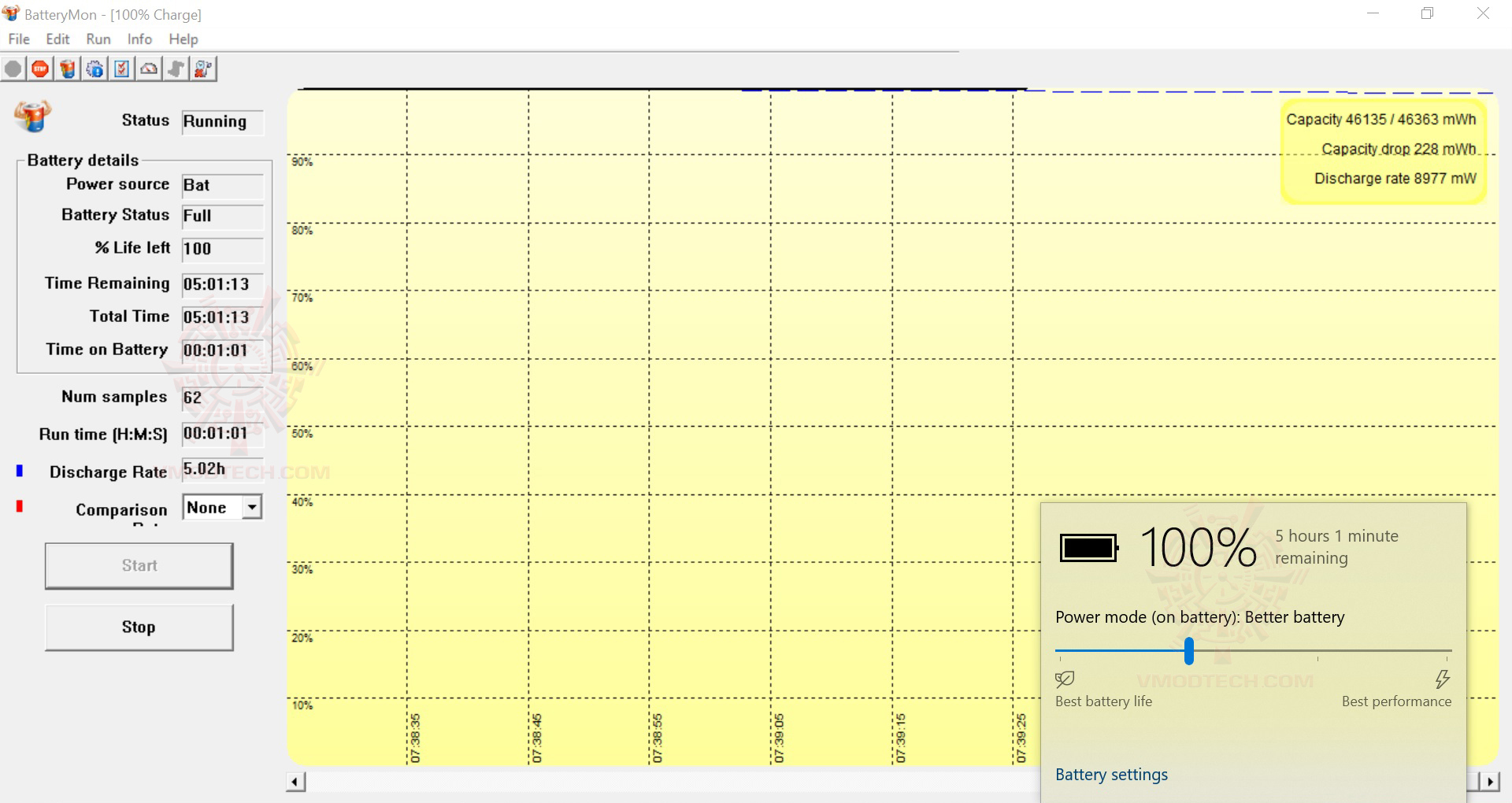The width and height of the screenshot is (1512, 803).
Task: Click the greyed-out start octagon toolbar icon
Action: pyautogui.click(x=13, y=69)
